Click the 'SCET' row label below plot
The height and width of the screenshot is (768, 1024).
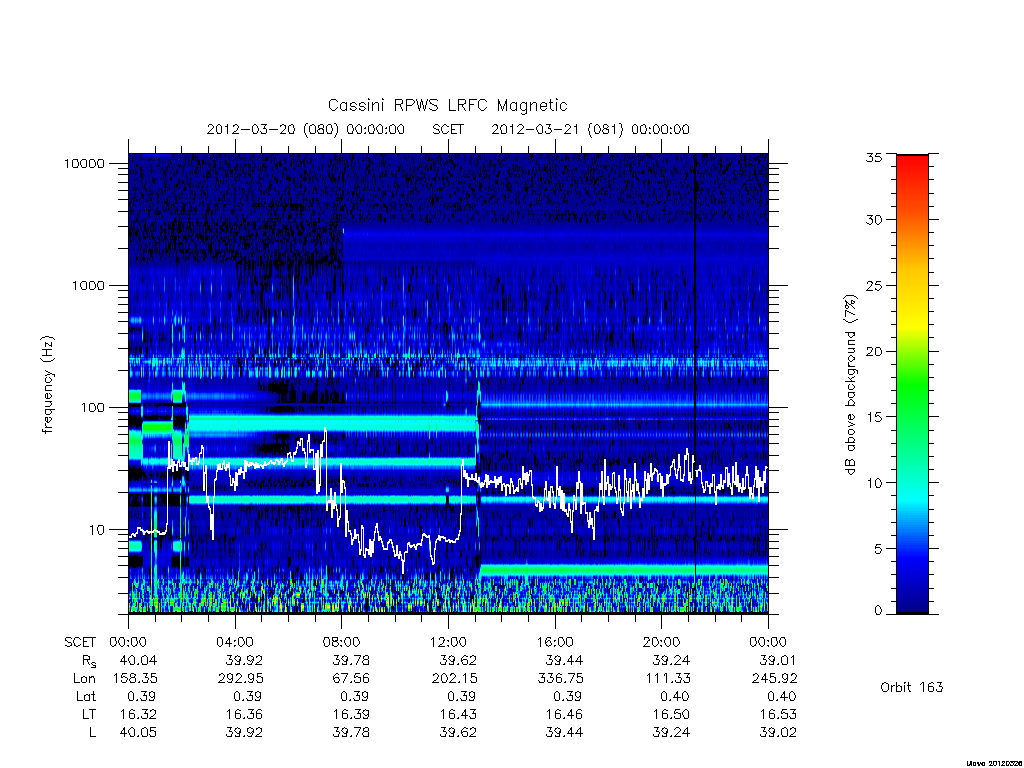coord(80,642)
